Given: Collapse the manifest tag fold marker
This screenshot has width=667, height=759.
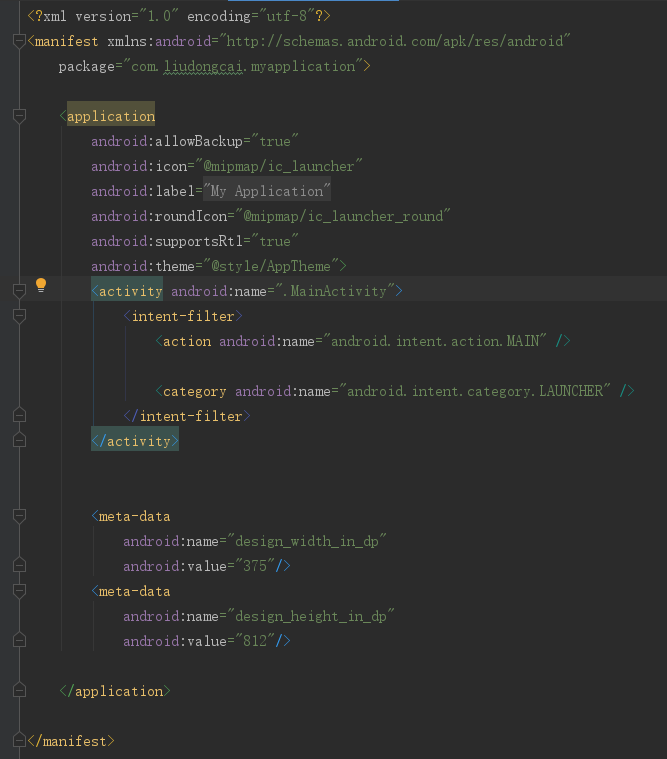Looking at the screenshot, I should (19, 41).
